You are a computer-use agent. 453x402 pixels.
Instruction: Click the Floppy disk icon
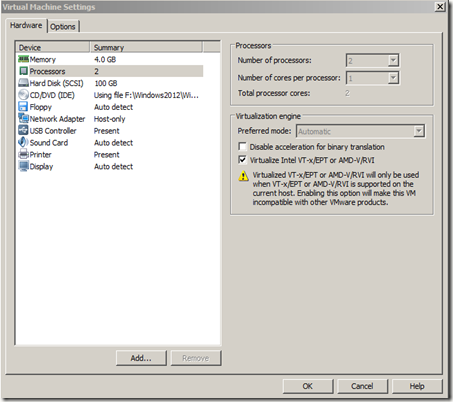(23, 107)
